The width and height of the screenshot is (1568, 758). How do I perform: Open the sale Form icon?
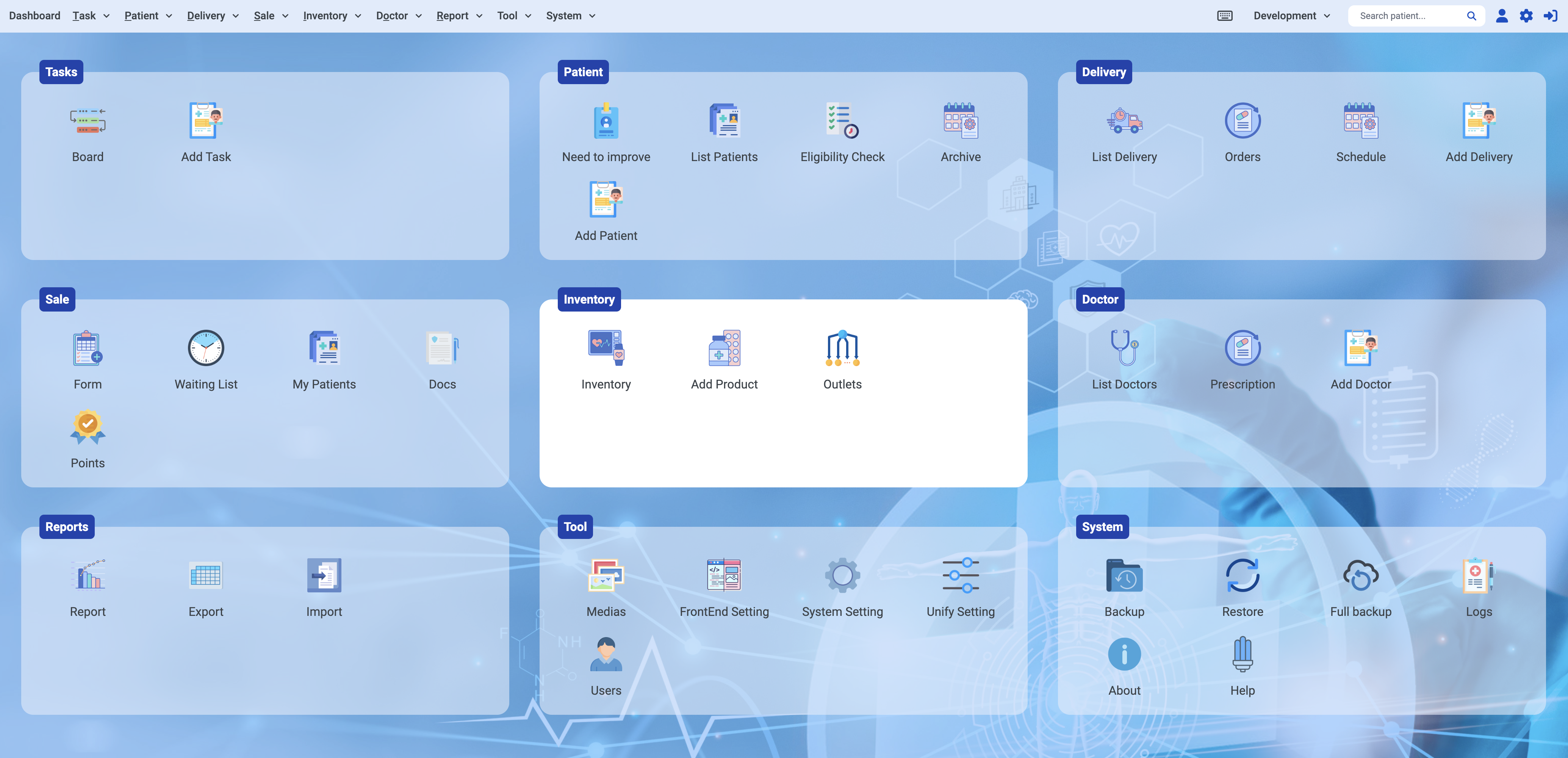[x=88, y=348]
